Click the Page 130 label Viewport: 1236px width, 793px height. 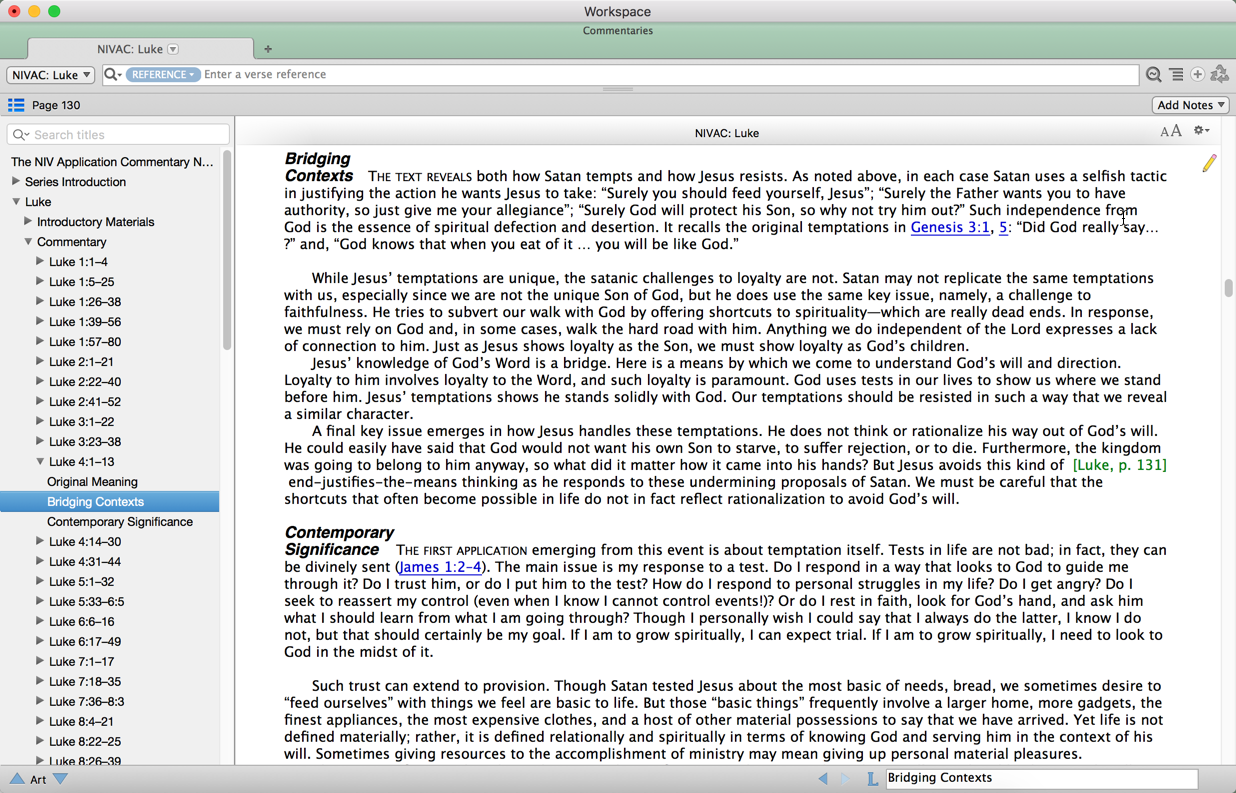pos(56,105)
